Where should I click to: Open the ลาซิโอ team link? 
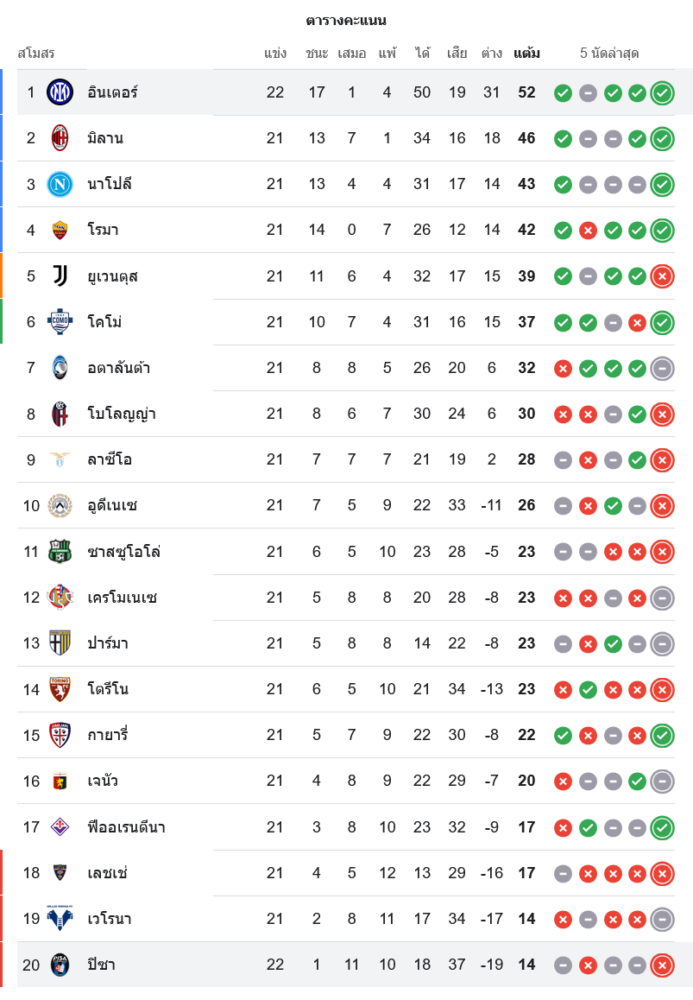tap(110, 460)
